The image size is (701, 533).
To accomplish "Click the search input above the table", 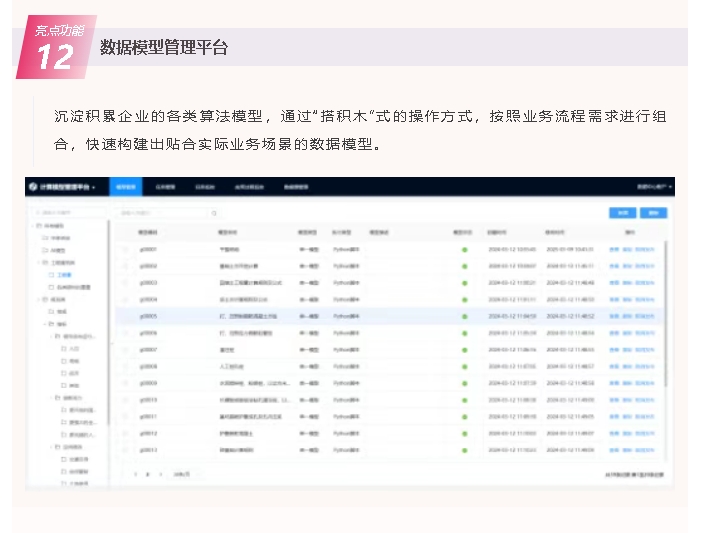I will tap(160, 213).
